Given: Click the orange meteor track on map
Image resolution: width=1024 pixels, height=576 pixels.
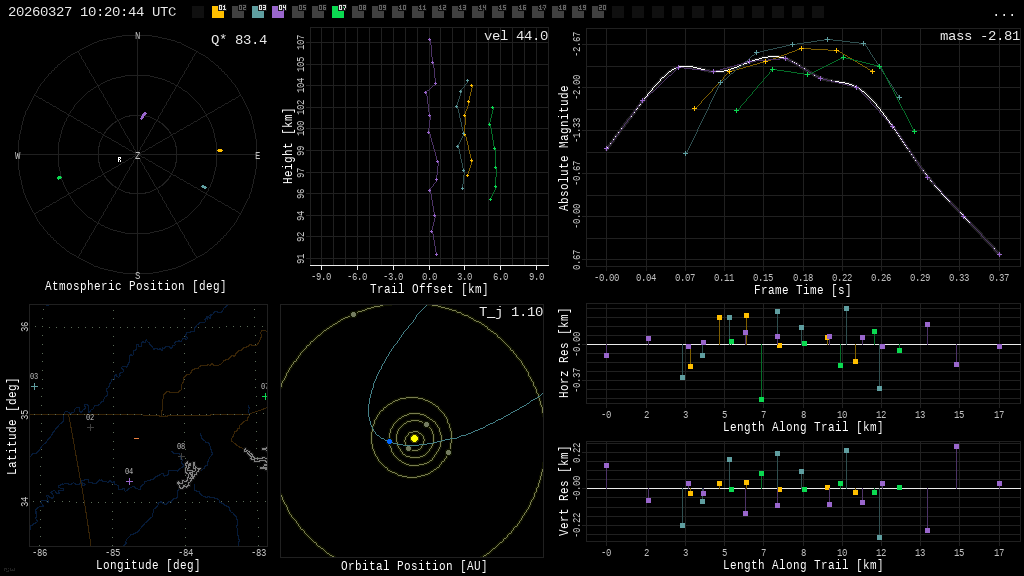Looking at the screenshot, I should pos(136,438).
